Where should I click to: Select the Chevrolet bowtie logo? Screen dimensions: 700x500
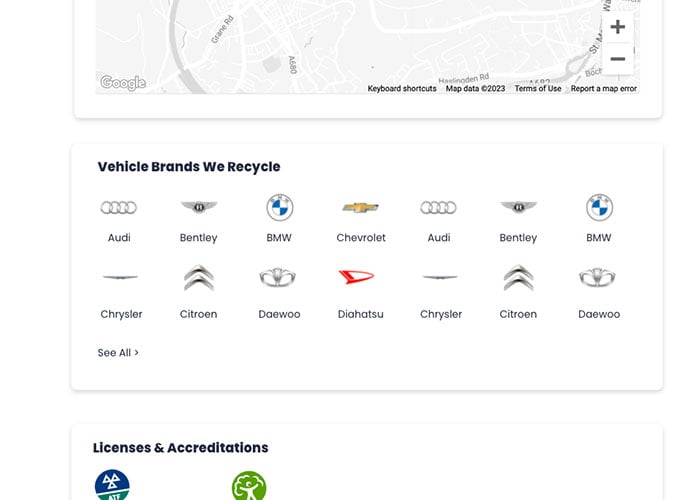(361, 207)
